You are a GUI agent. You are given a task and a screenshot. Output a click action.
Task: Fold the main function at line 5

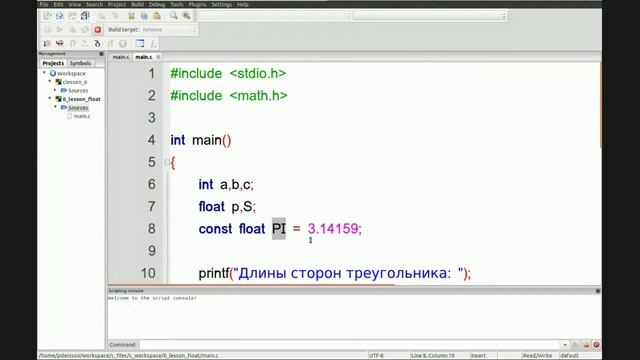(x=167, y=162)
